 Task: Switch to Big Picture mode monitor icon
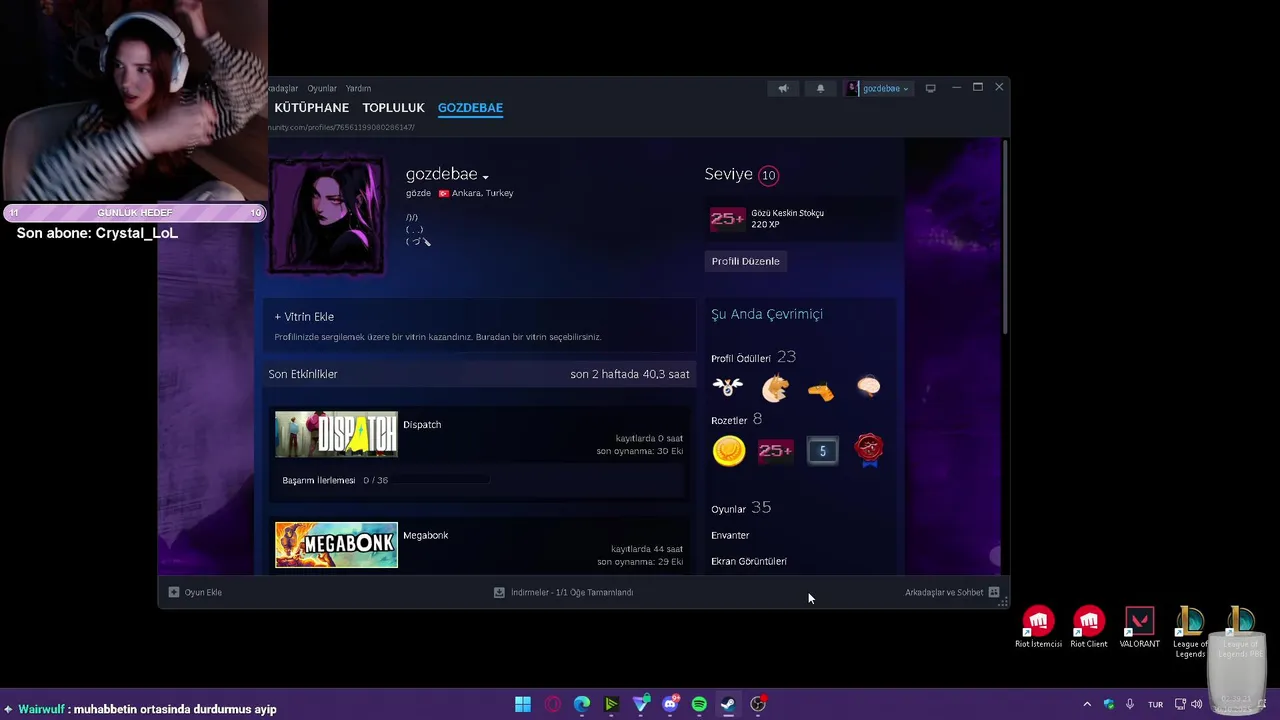tap(930, 88)
